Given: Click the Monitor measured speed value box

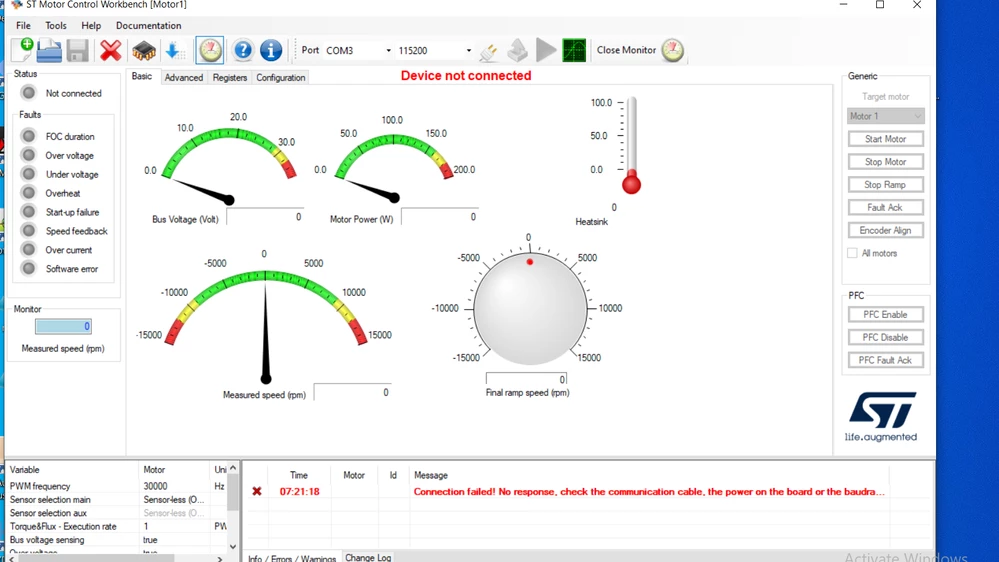Looking at the screenshot, I should [x=63, y=326].
